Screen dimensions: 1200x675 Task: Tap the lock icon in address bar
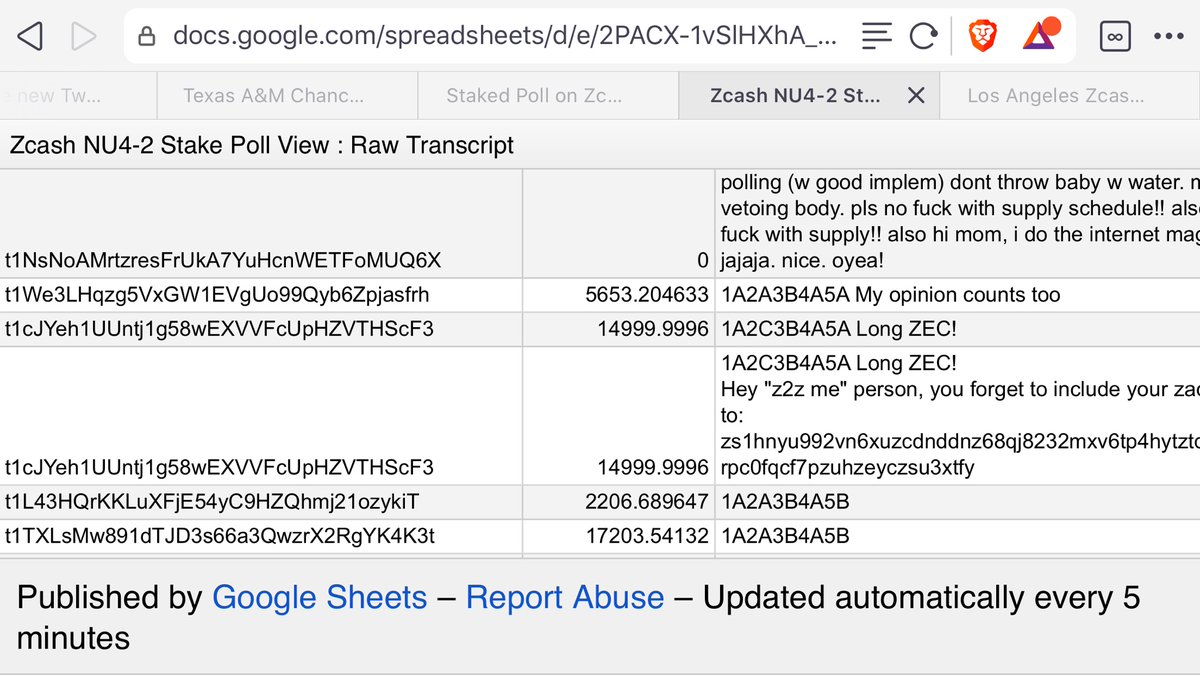147,37
